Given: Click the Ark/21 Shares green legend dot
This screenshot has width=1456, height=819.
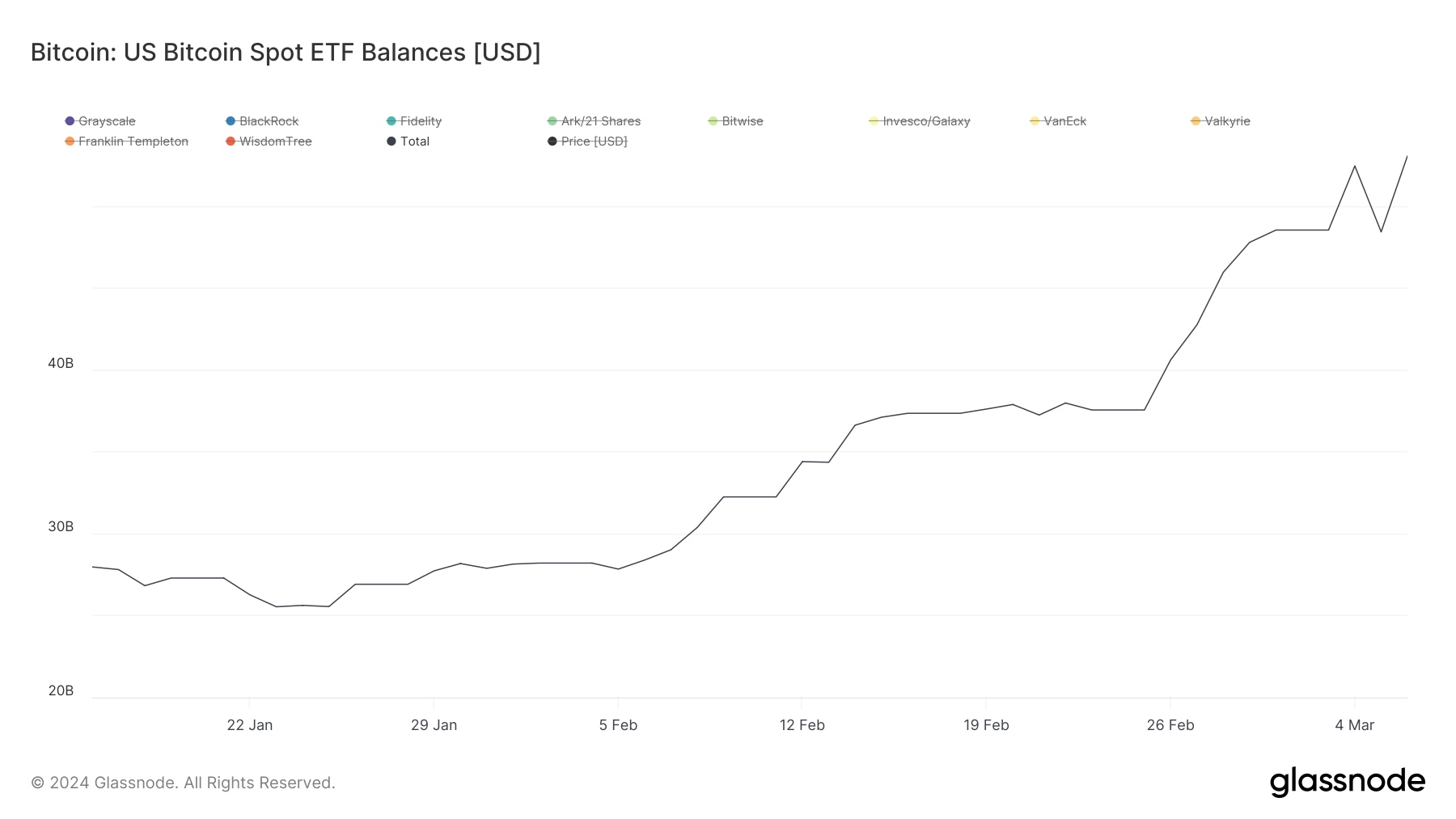Looking at the screenshot, I should click(552, 121).
